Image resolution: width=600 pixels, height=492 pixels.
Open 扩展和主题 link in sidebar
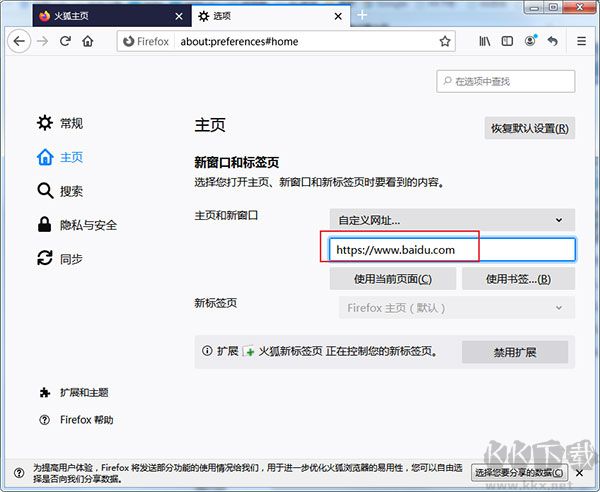pos(74,393)
